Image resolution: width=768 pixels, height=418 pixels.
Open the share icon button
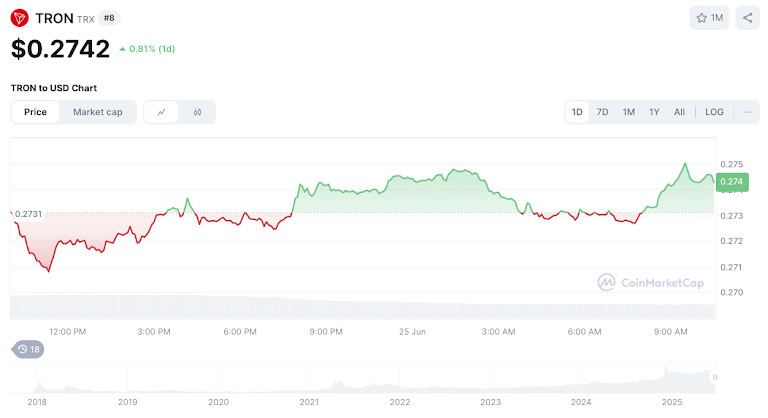747,18
